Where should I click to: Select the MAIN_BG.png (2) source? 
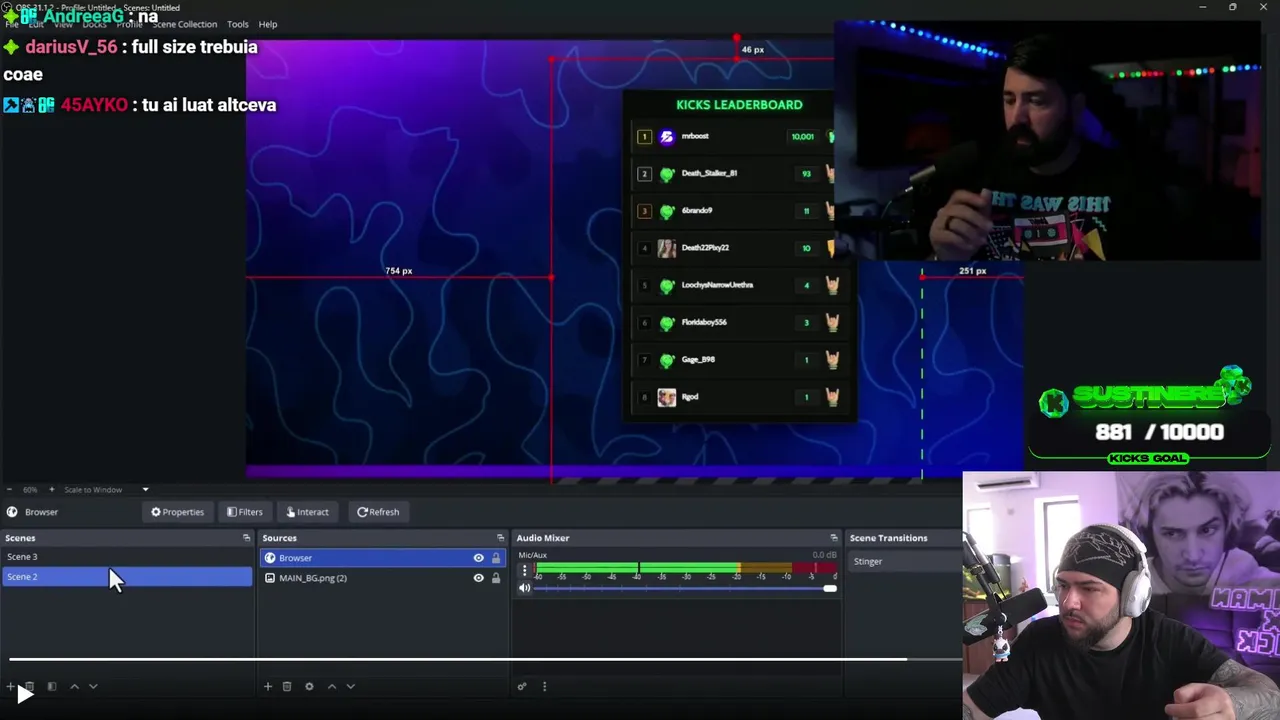tap(382, 578)
